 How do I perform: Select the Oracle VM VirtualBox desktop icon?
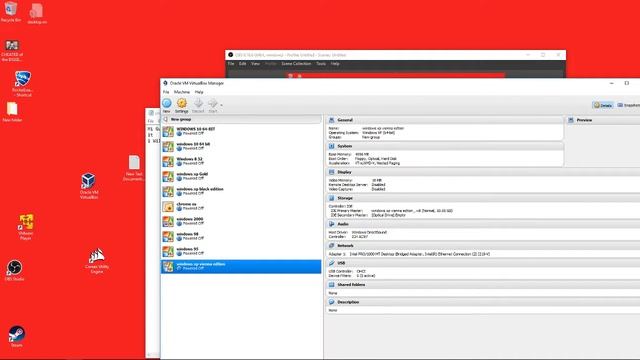click(x=89, y=186)
